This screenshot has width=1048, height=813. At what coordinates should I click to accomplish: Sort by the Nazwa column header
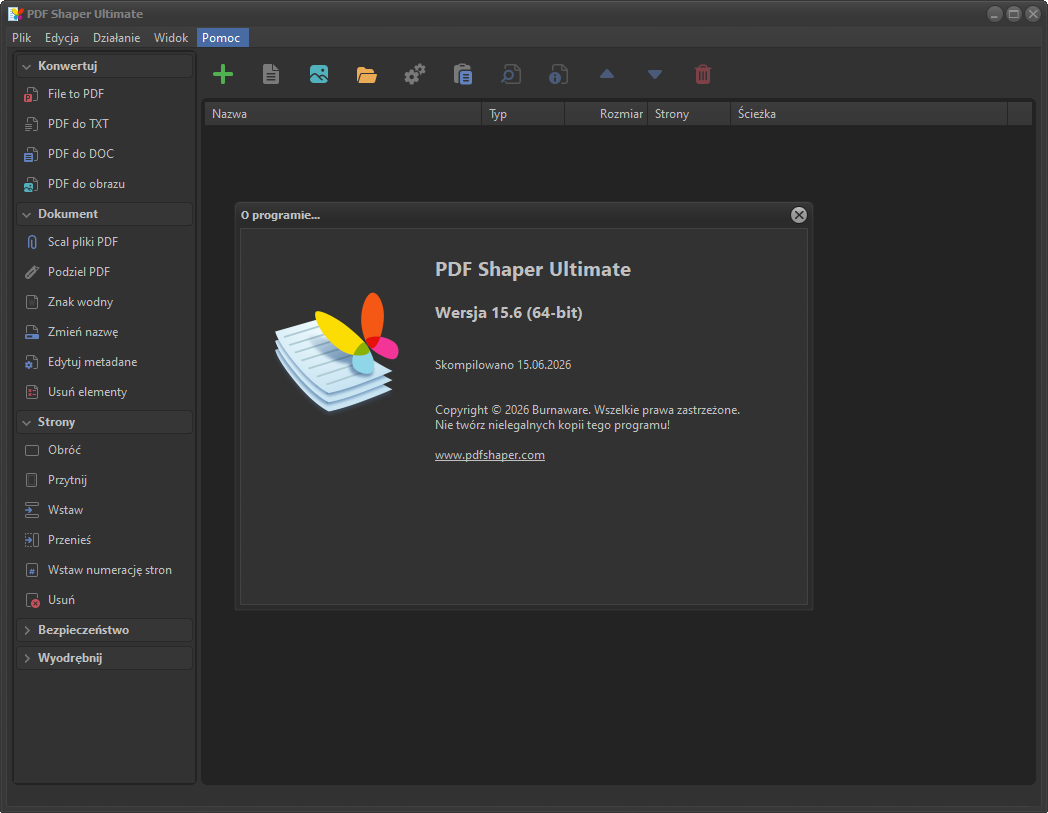click(x=343, y=114)
